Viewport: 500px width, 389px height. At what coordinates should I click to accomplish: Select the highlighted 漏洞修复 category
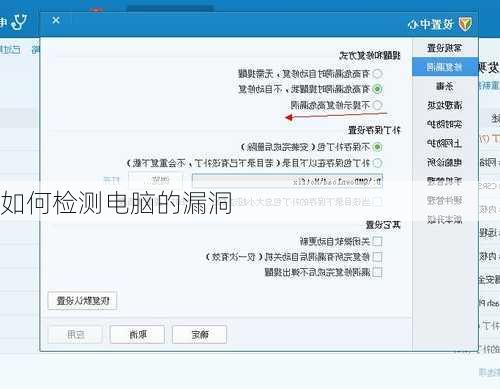(x=445, y=67)
